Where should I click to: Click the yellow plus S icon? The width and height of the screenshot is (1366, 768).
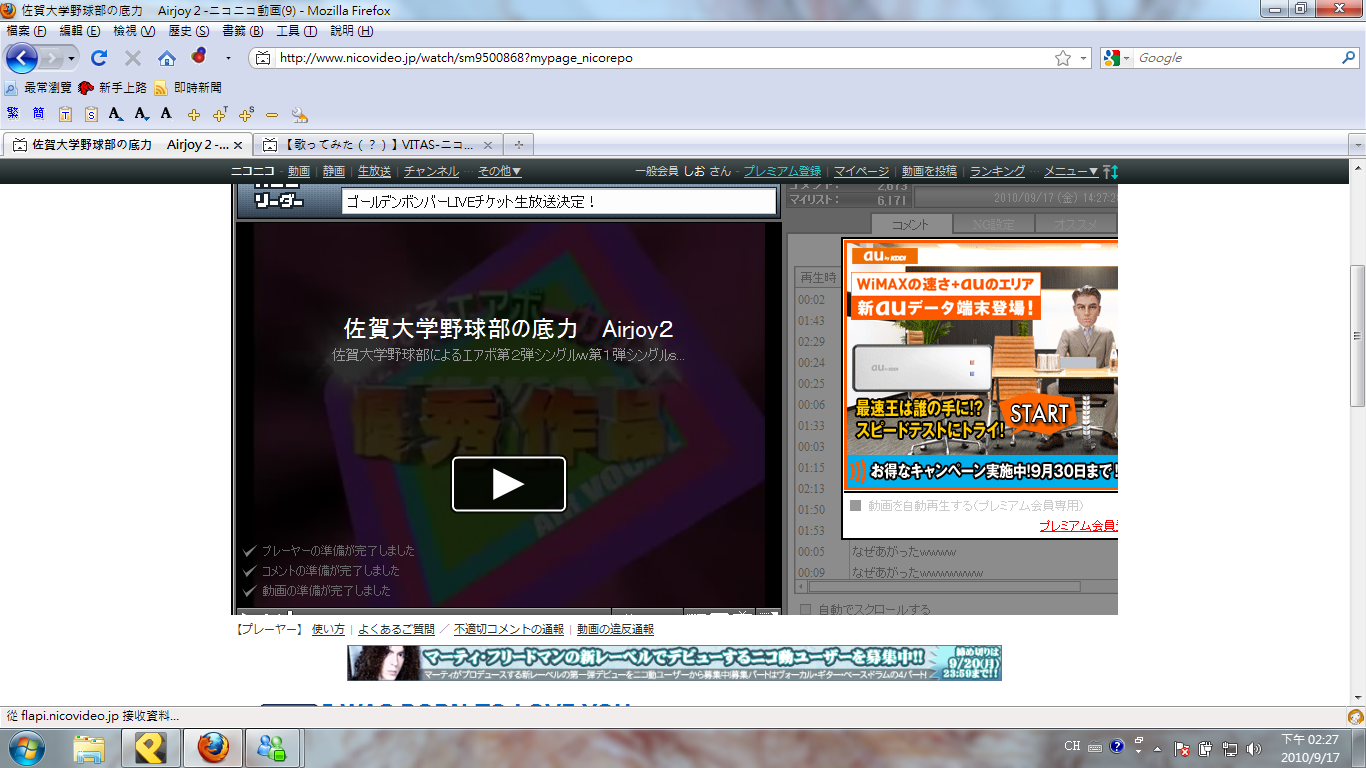point(246,114)
